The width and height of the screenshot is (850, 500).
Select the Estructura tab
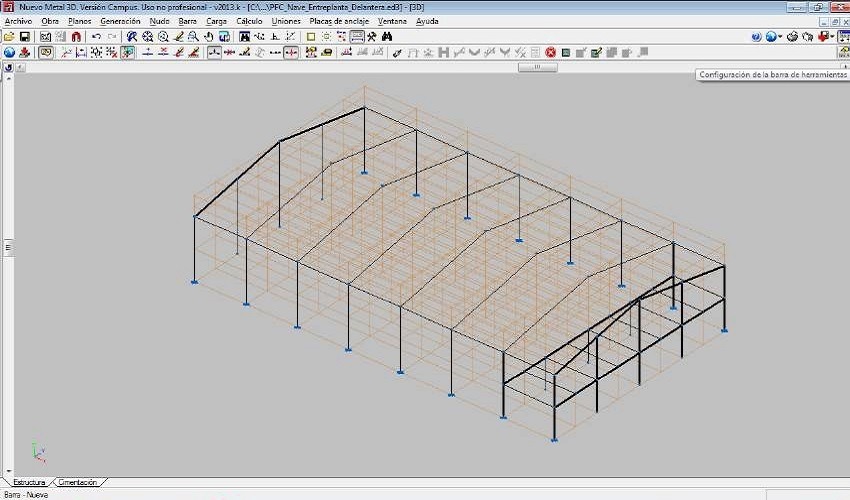(x=29, y=482)
